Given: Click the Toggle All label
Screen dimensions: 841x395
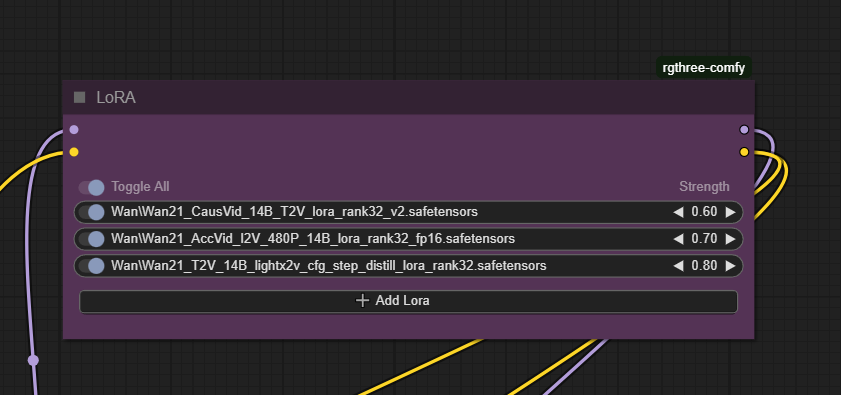Looking at the screenshot, I should coord(140,187).
